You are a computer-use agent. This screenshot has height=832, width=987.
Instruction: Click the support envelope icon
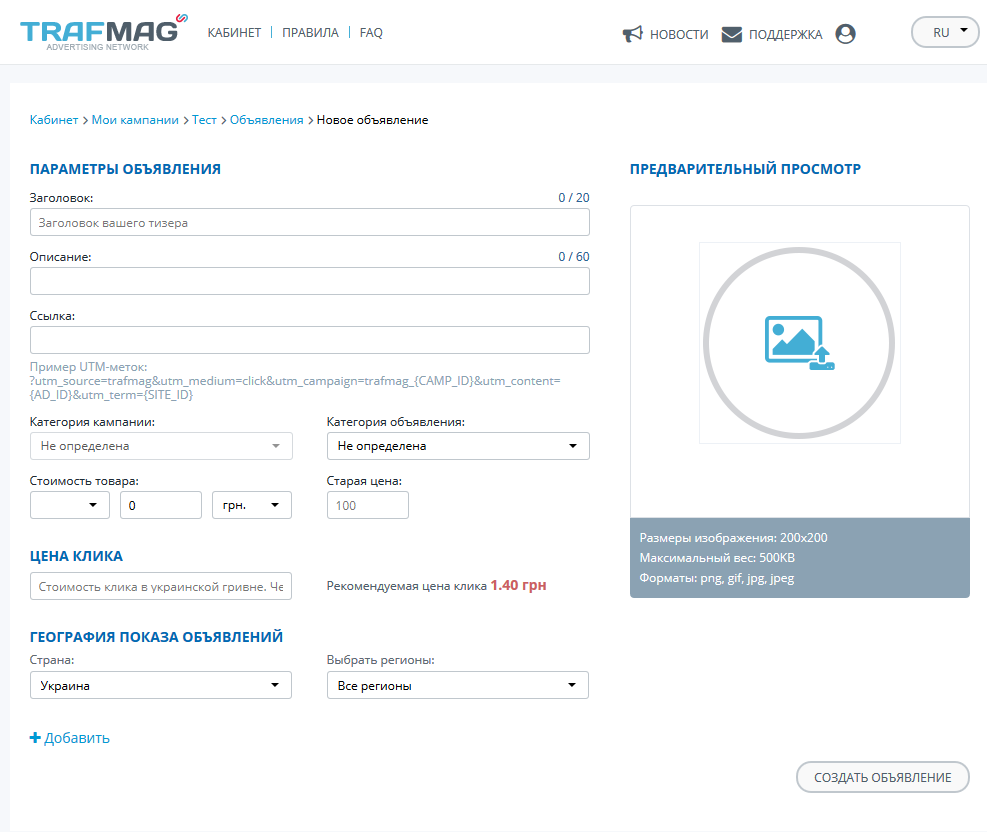click(x=732, y=34)
